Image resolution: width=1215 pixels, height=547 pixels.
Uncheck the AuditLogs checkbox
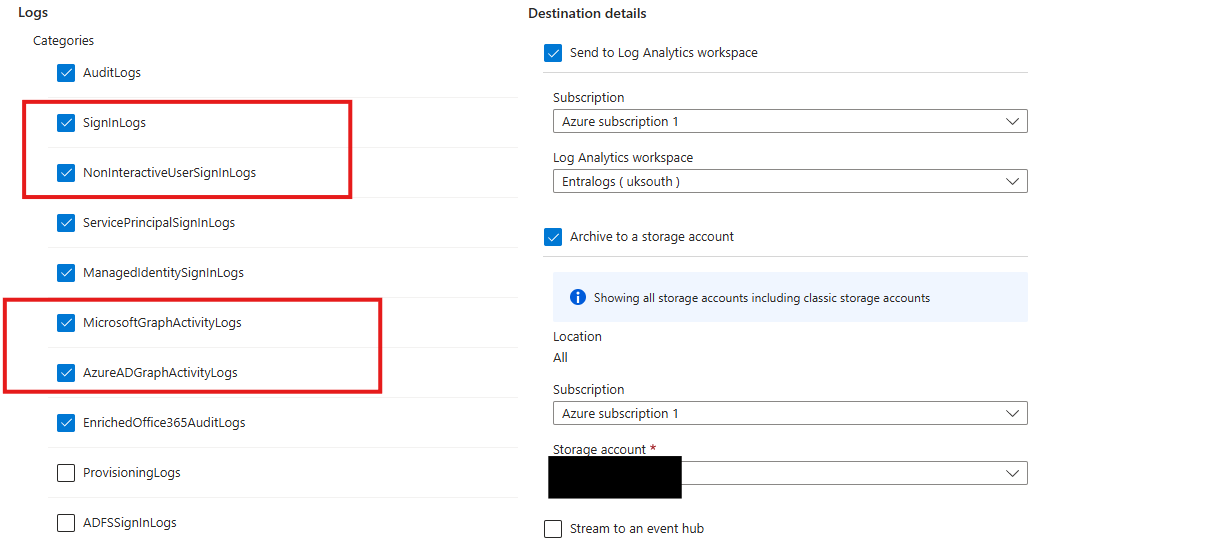[66, 73]
